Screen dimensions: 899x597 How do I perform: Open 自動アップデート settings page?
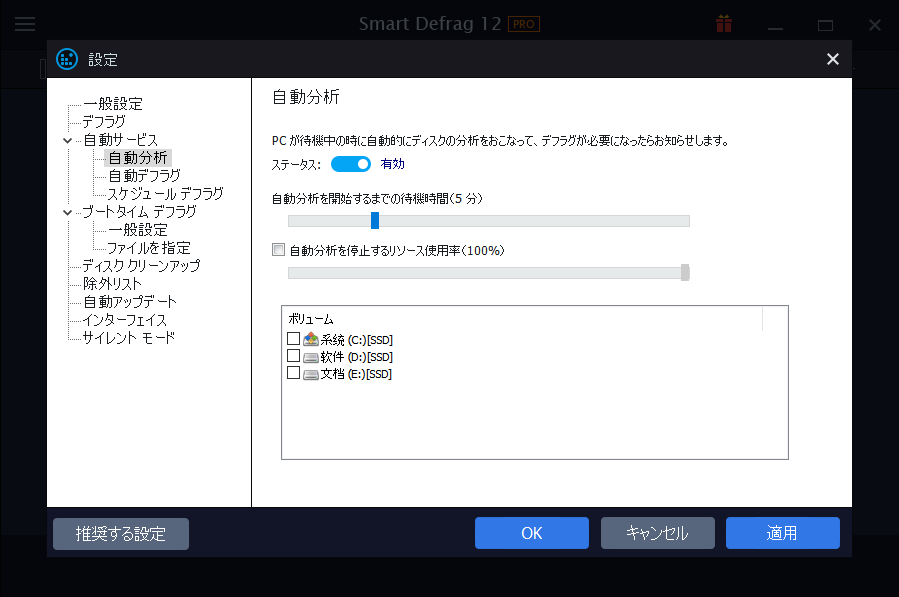coord(130,302)
